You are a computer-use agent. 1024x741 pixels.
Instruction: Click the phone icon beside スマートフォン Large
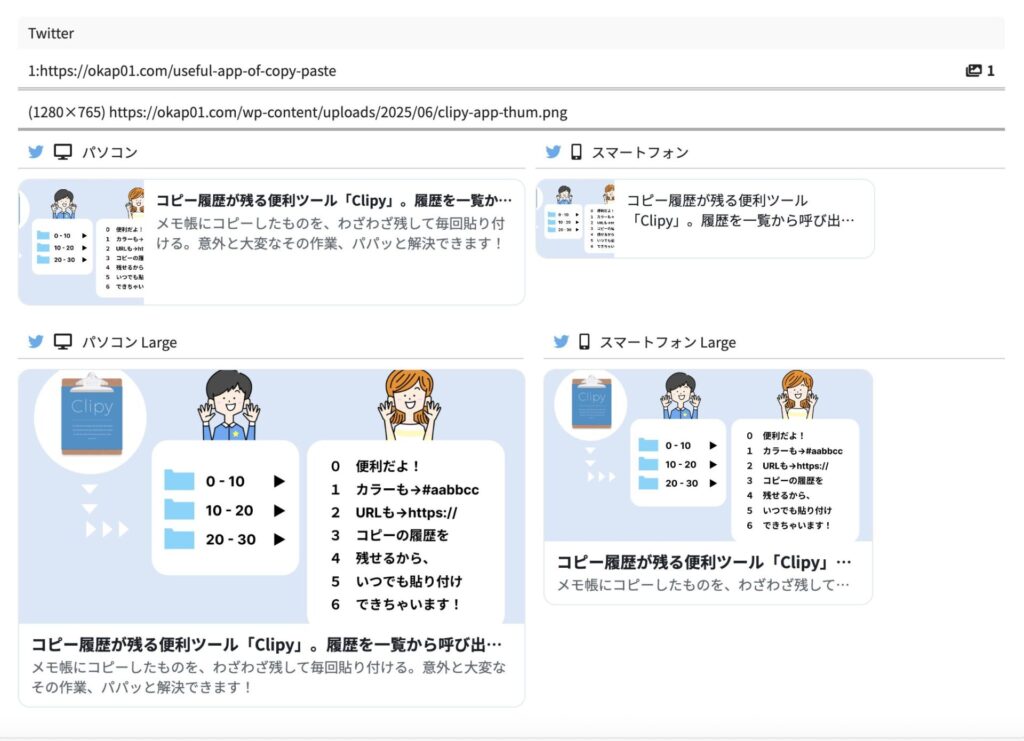coord(584,341)
